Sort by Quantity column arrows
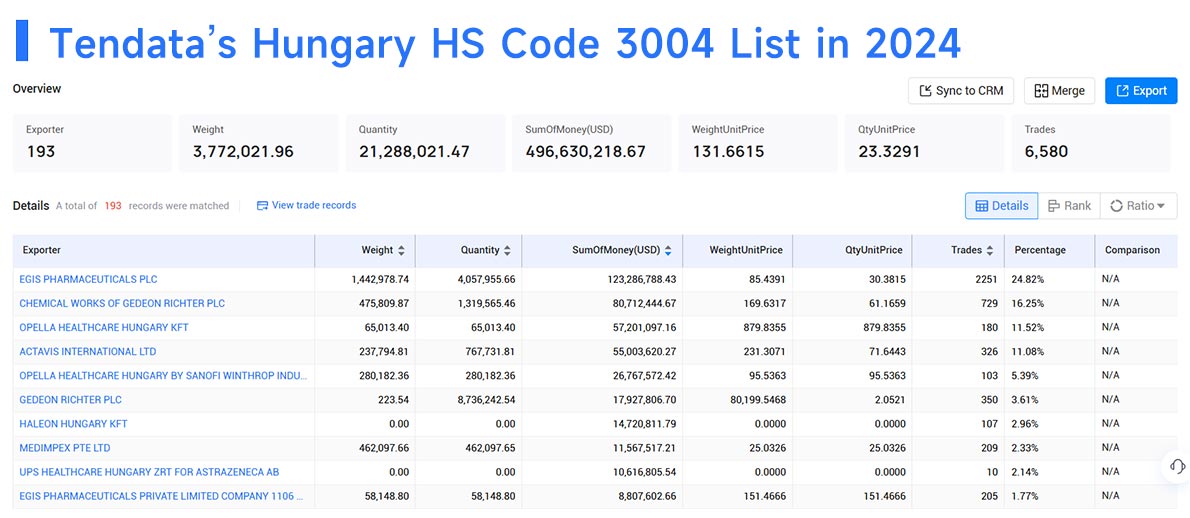This screenshot has width=1190, height=518. 507,250
